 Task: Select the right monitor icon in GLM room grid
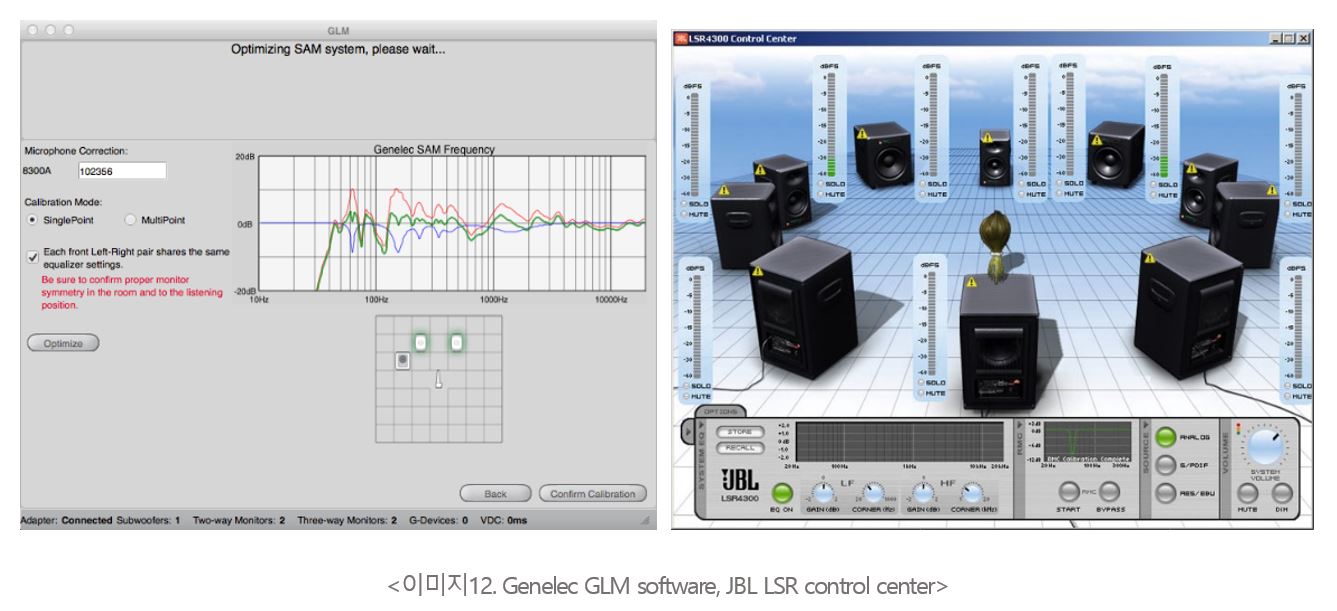pos(456,343)
